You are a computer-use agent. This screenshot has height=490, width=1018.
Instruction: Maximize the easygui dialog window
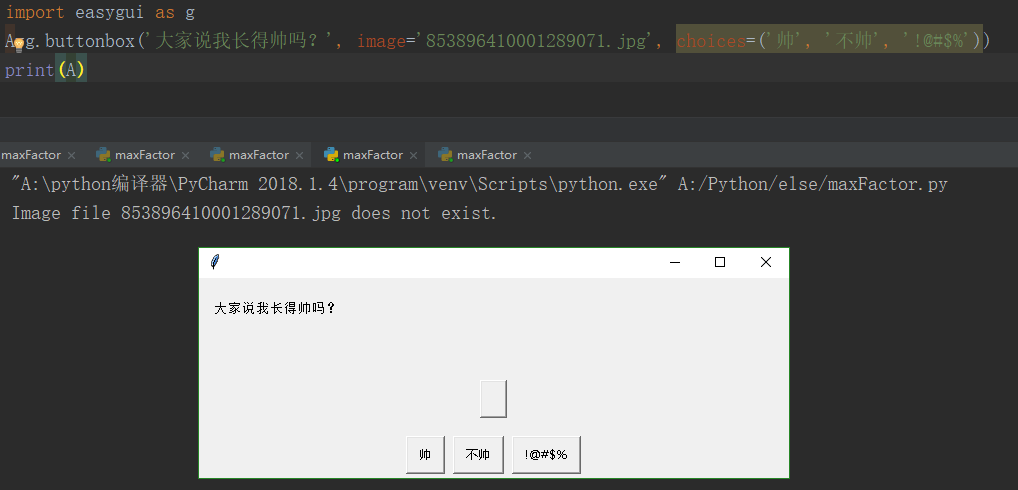pos(719,262)
